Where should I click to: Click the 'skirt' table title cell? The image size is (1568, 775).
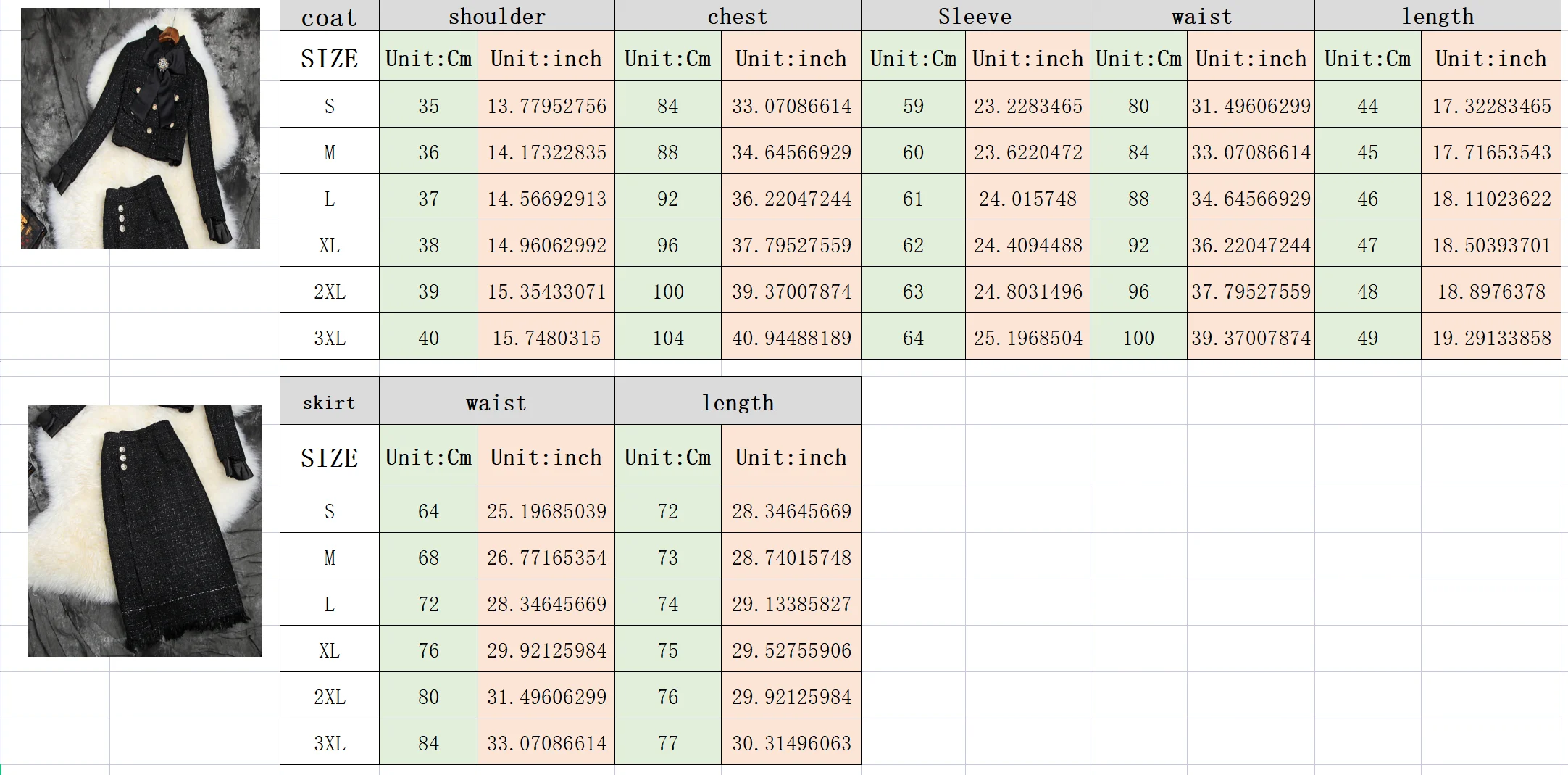(330, 402)
